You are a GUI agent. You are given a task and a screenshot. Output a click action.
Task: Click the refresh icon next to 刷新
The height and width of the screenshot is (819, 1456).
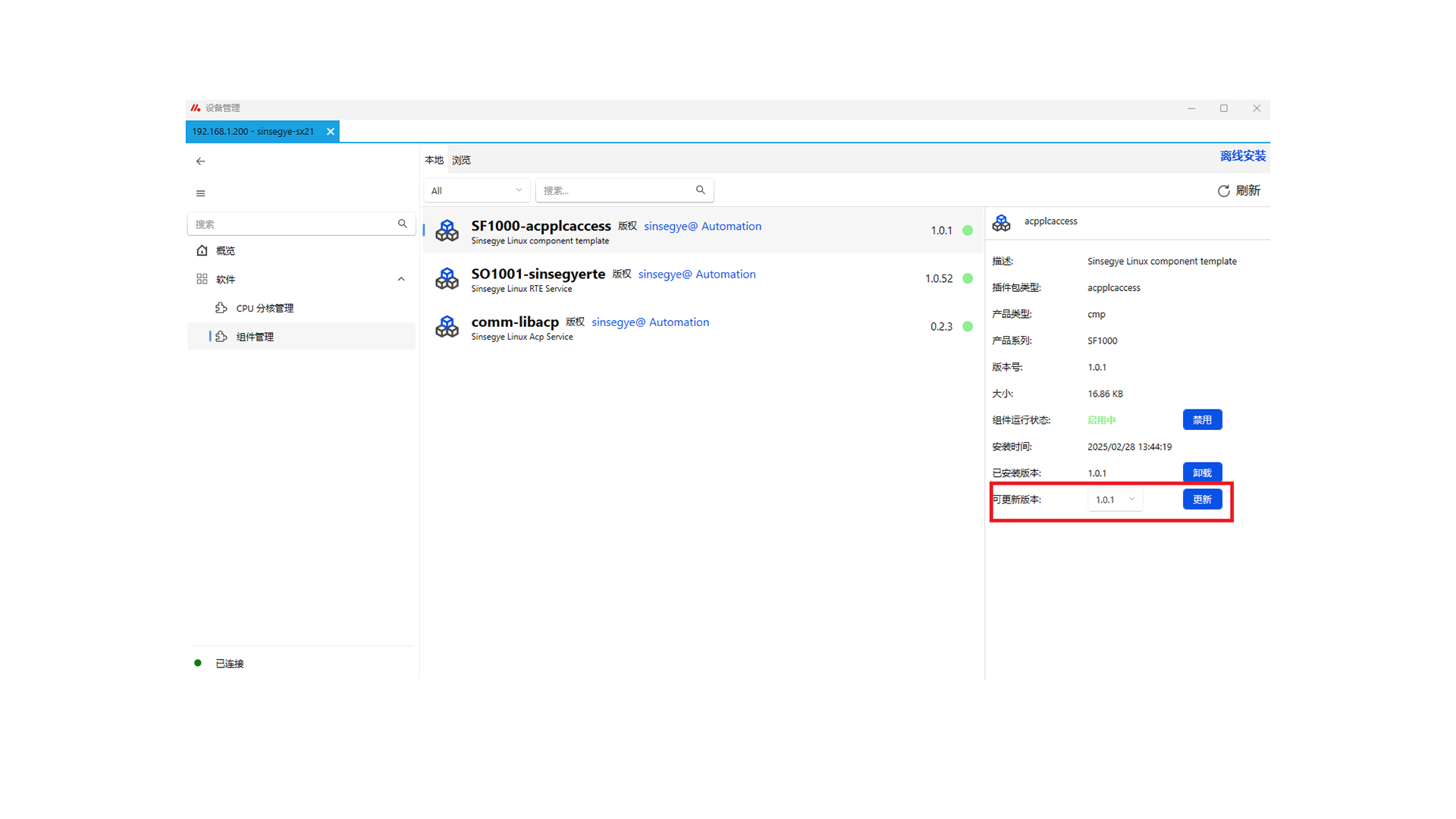1223,191
